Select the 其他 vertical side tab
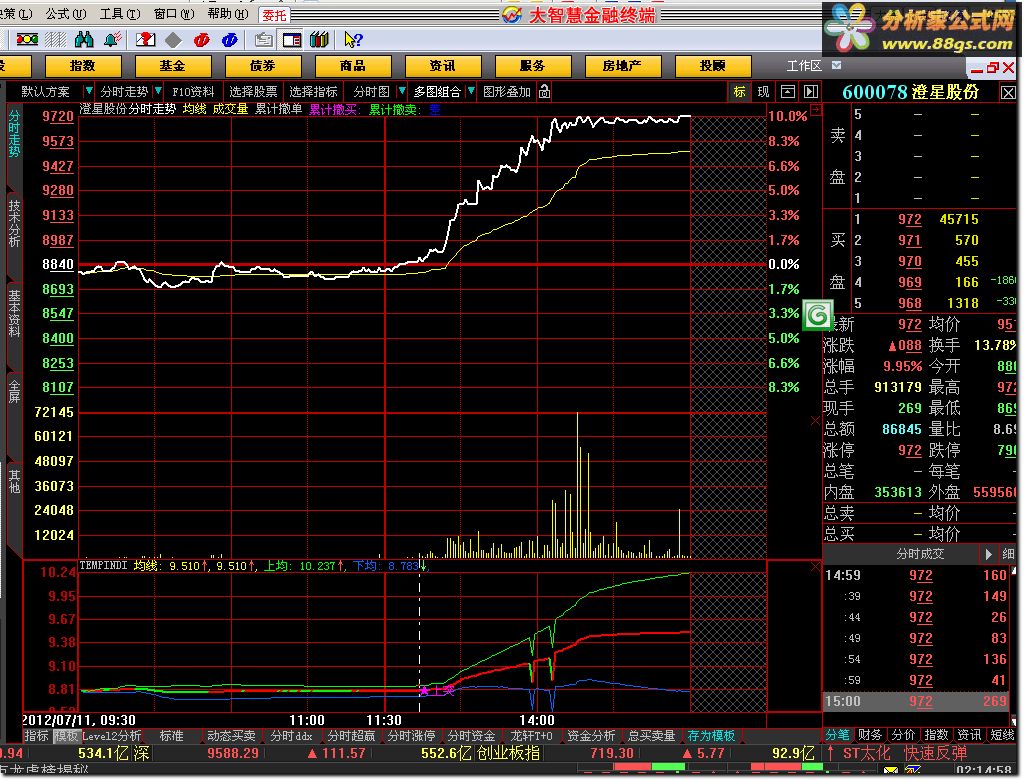 point(14,481)
